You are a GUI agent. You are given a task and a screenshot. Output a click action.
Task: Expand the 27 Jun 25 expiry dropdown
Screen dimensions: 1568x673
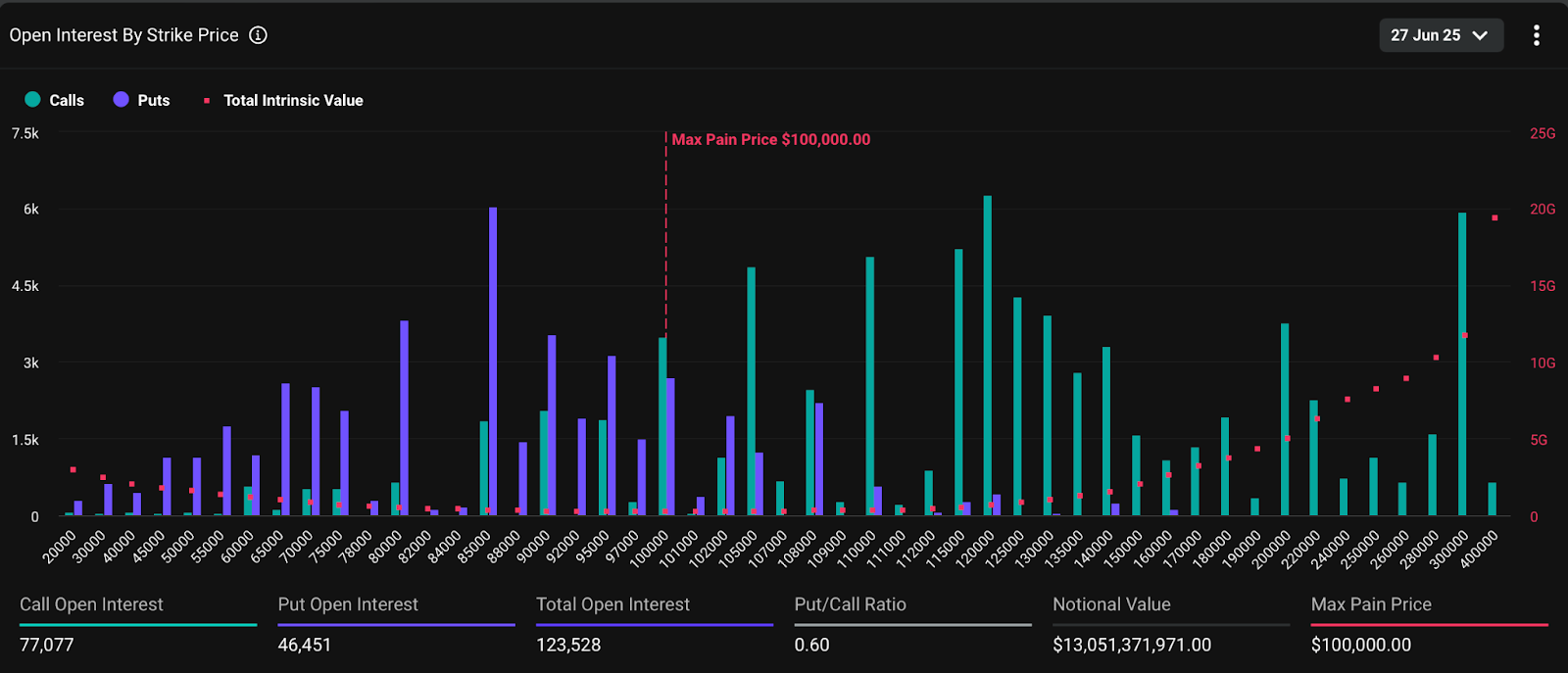point(1440,35)
